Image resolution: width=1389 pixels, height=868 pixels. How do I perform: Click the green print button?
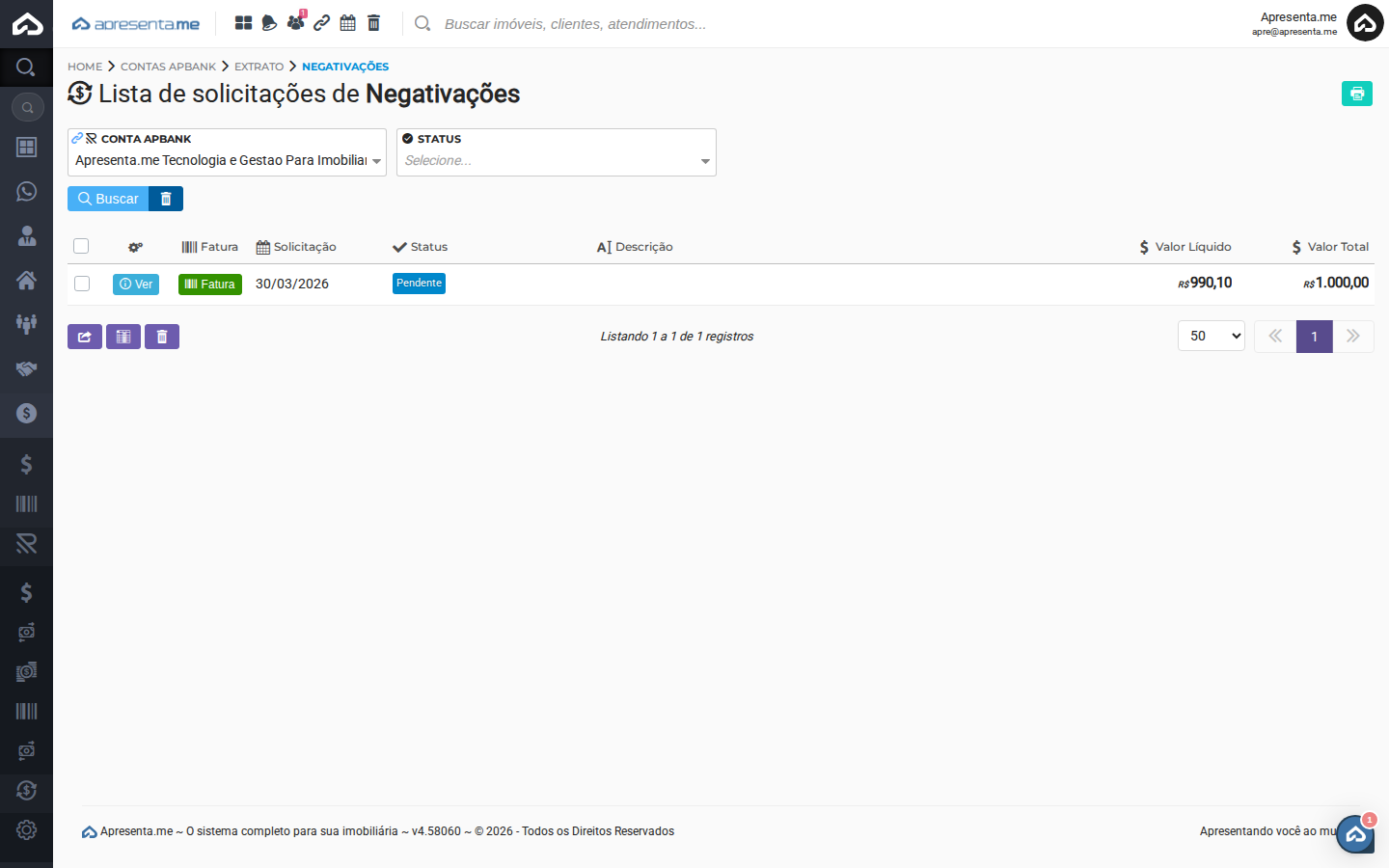(x=1356, y=94)
